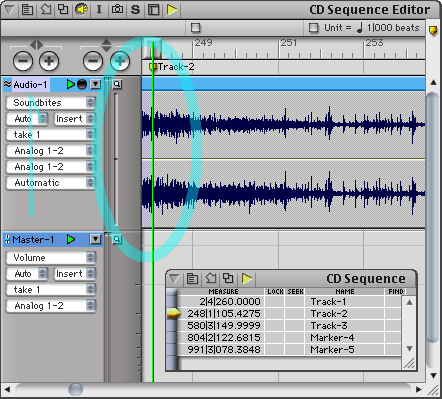442x399 pixels.
Task: Click the magnifier icon on Master-1 track
Action: coord(117,239)
